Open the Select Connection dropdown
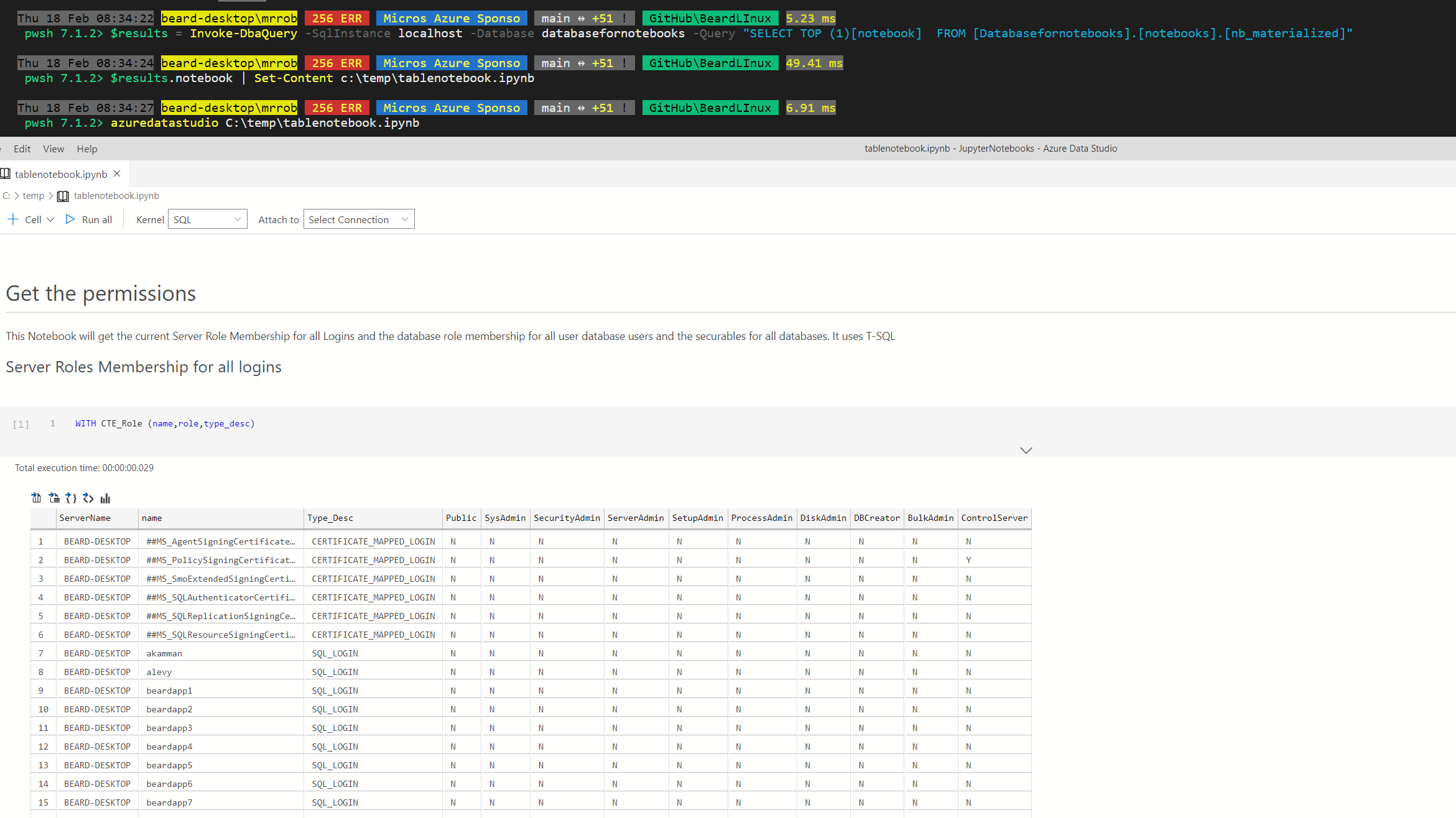Viewport: 1456px width, 818px height. click(359, 219)
